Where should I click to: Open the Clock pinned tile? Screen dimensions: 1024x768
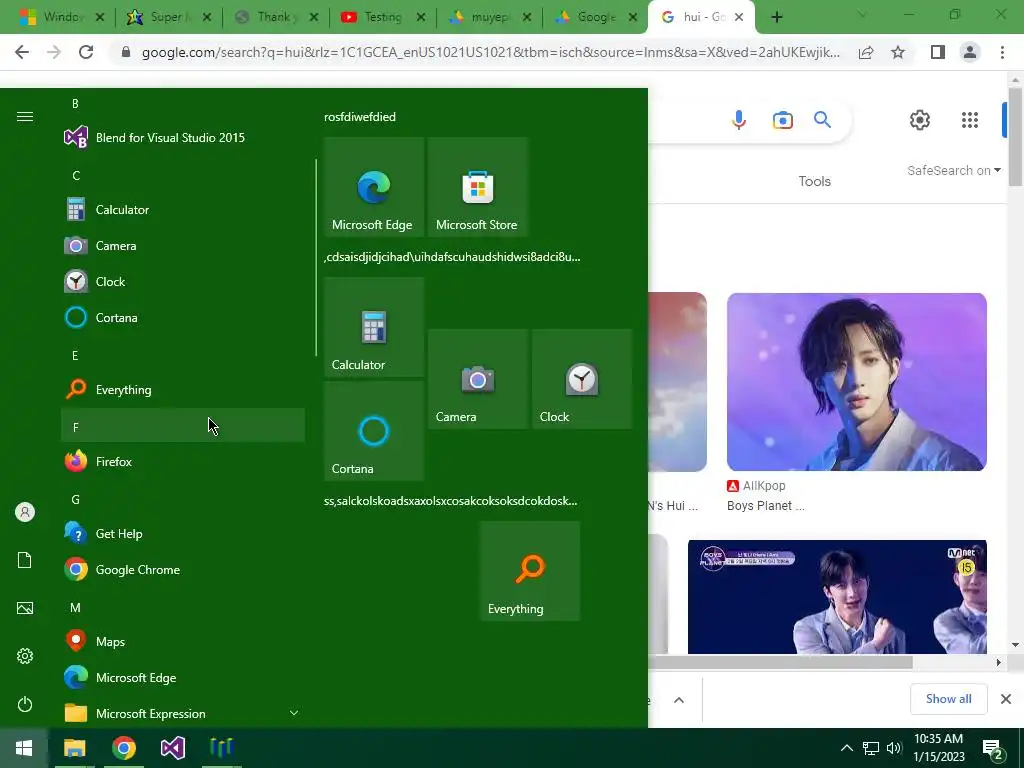[581, 379]
